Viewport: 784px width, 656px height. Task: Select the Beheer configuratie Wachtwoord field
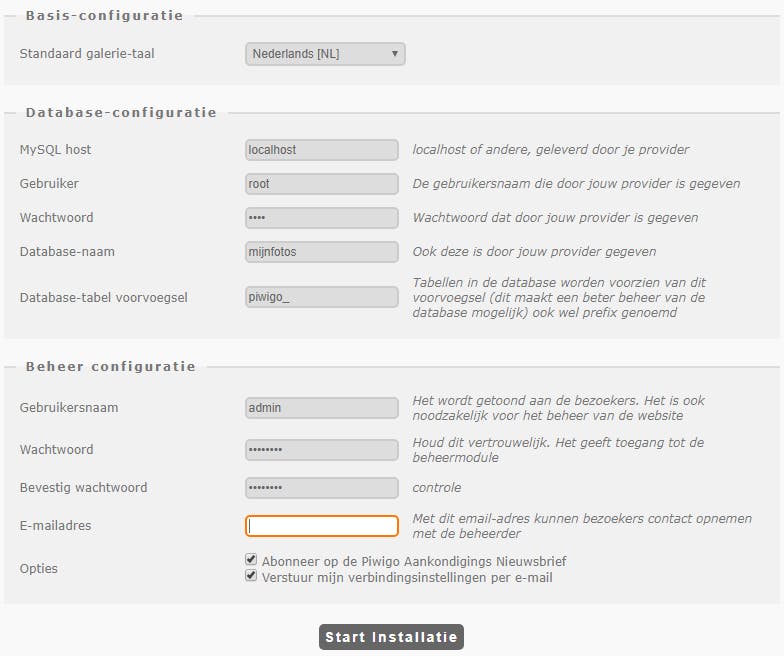click(x=322, y=450)
